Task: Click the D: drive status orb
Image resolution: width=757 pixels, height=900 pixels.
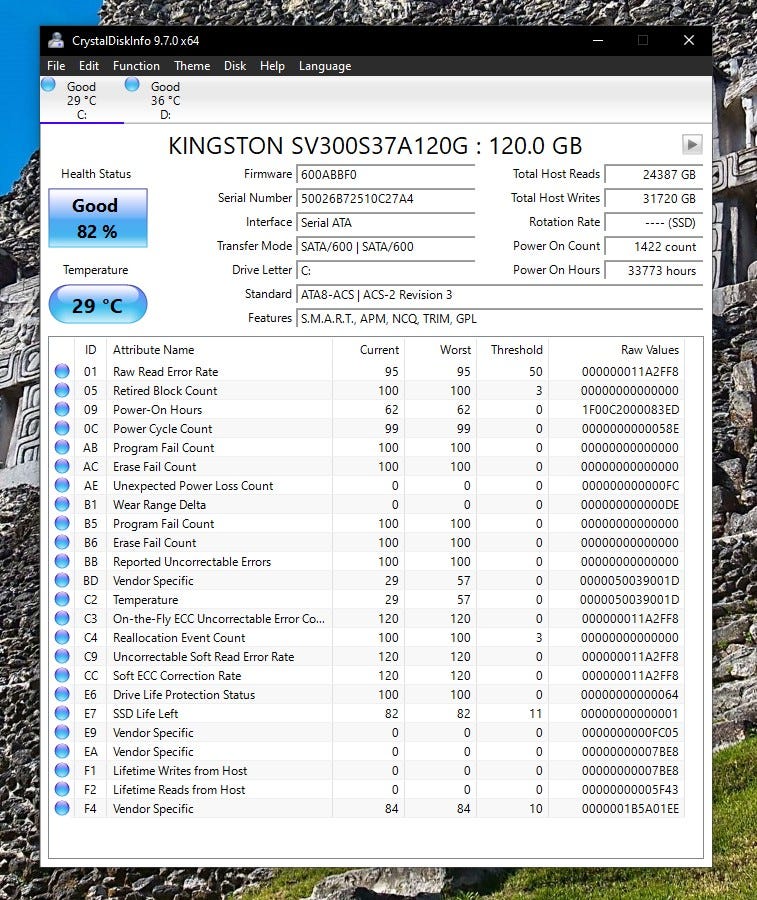Action: [x=132, y=85]
